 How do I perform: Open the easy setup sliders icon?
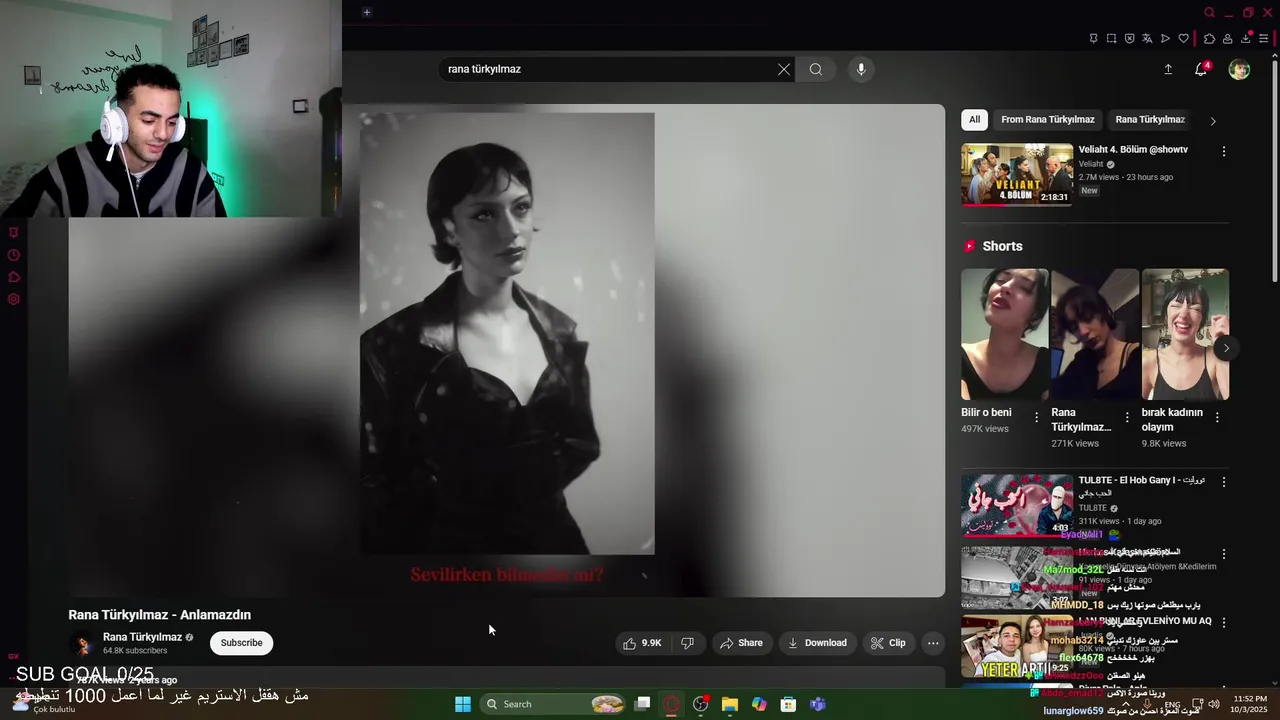pos(1264,39)
